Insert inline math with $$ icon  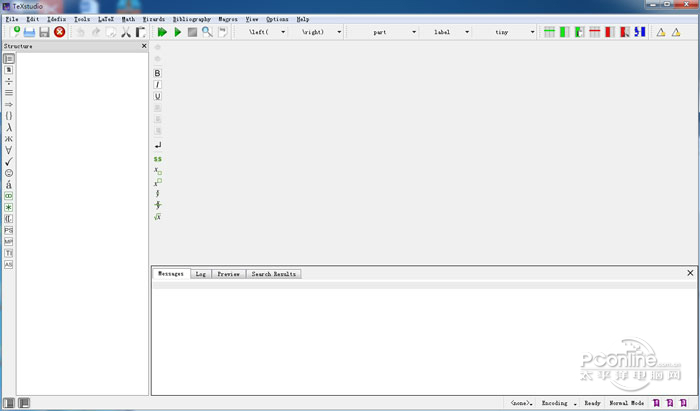pyautogui.click(x=158, y=159)
